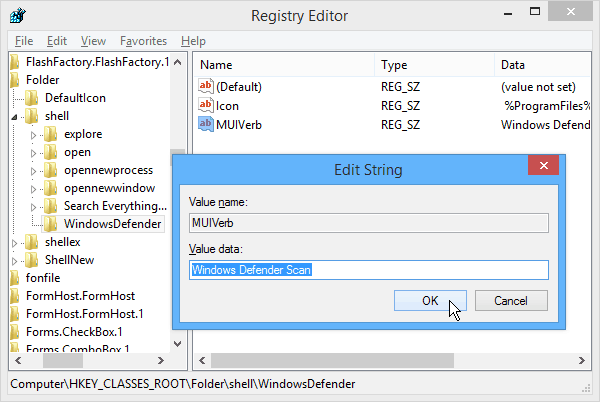Select the FormHost.FormHost.1 key
Viewport: 600px width, 402px height.
tap(84, 314)
